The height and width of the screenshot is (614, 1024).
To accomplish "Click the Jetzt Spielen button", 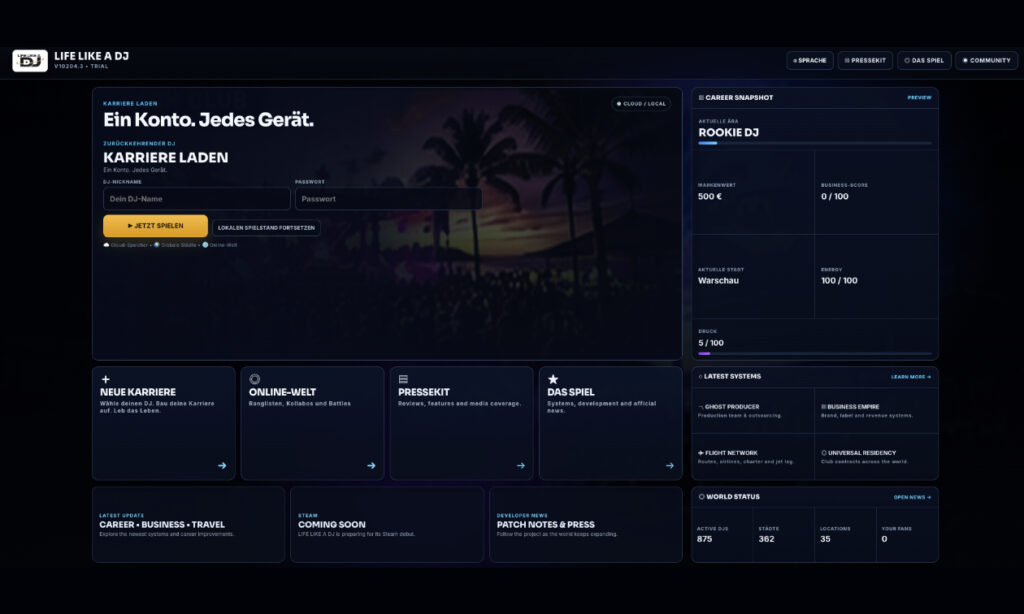I will (x=155, y=226).
